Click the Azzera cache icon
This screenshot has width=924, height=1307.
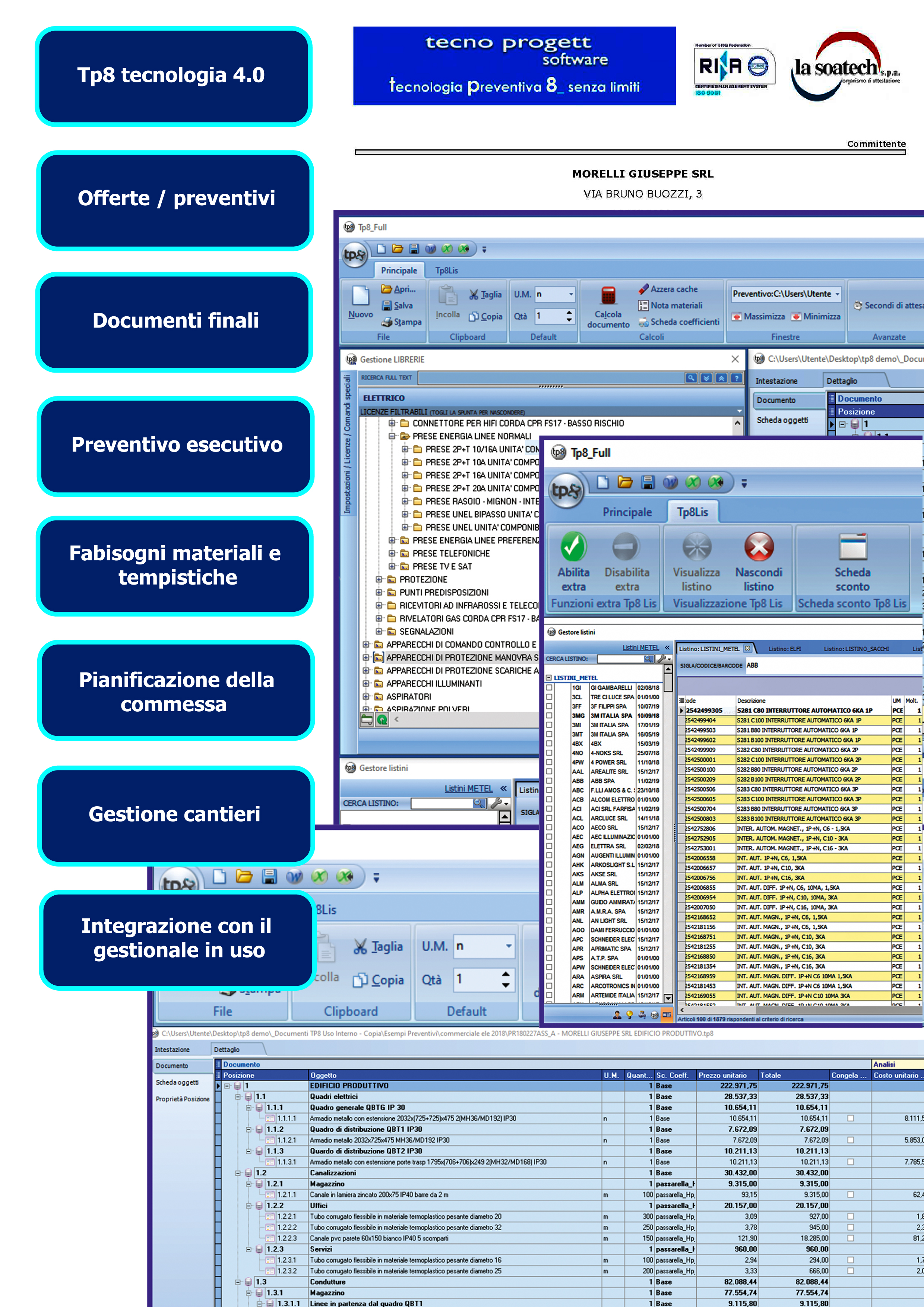pos(643,289)
